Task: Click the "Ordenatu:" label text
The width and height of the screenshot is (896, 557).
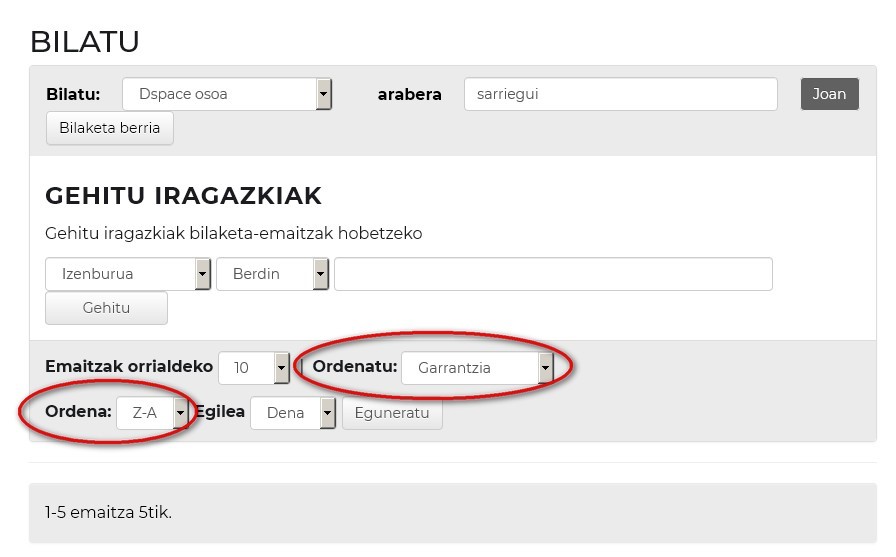Action: point(354,367)
